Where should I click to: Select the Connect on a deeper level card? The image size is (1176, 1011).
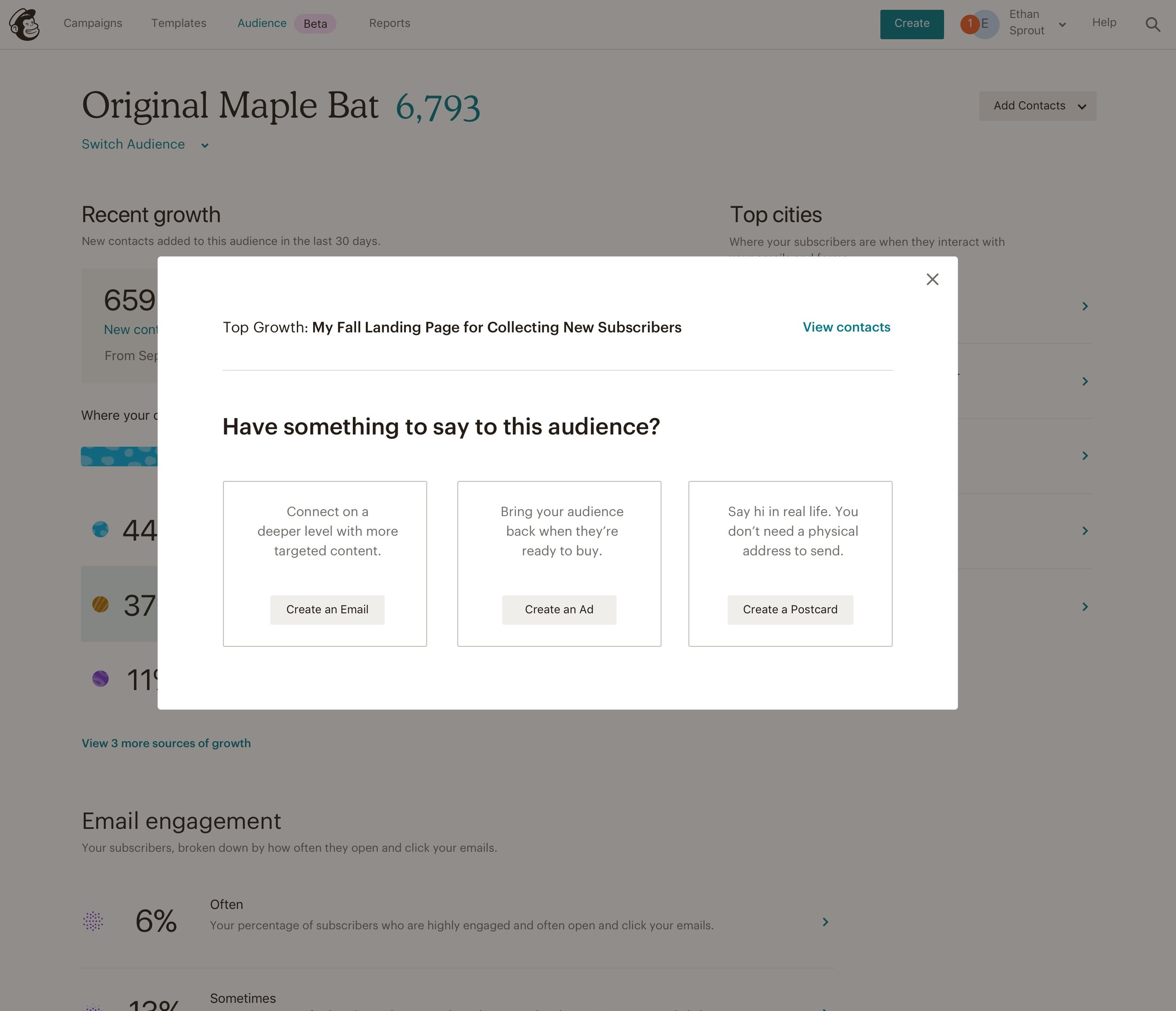(x=325, y=564)
